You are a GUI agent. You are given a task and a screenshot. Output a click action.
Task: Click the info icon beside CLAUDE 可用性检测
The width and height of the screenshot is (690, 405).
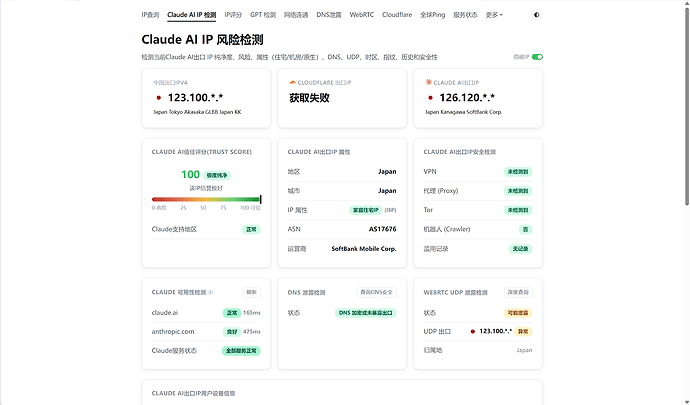[x=210, y=292]
